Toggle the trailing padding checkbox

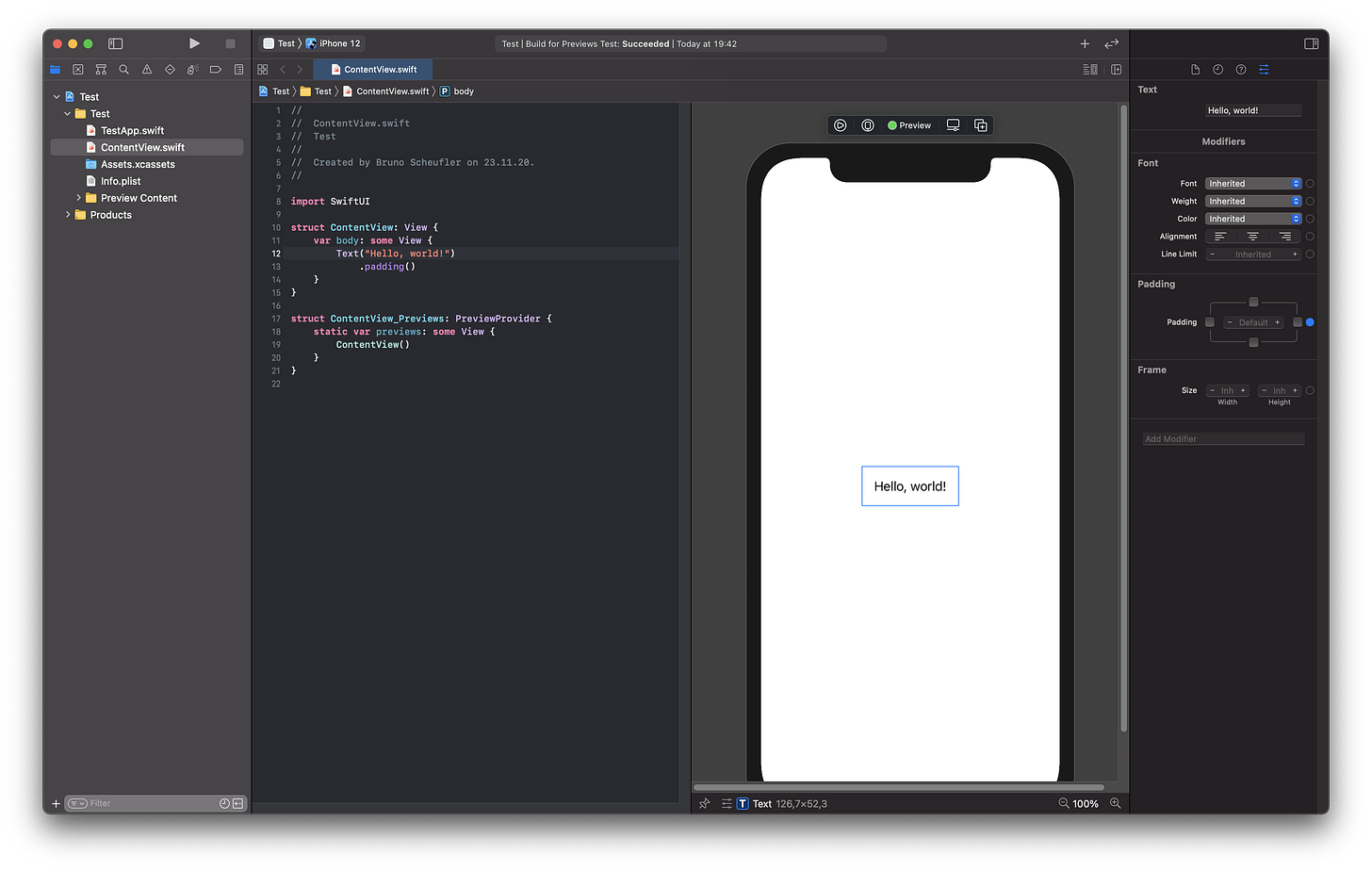pyautogui.click(x=1298, y=322)
